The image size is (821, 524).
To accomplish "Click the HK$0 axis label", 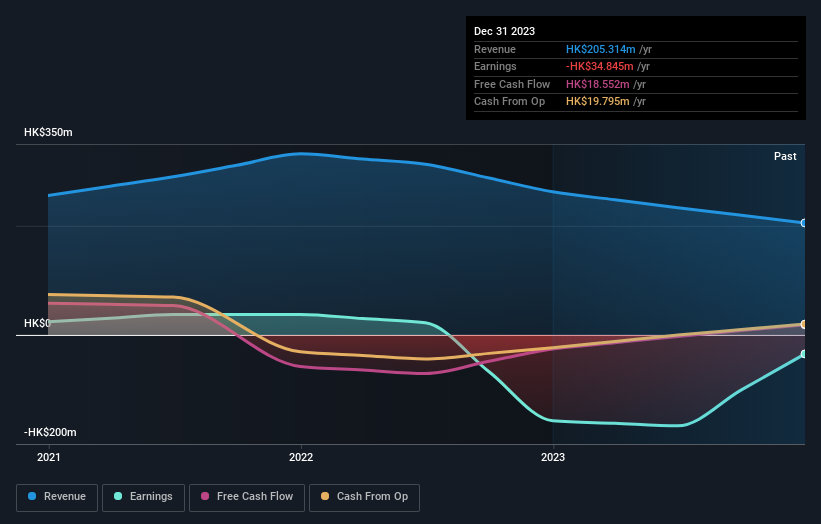I will coord(37,323).
